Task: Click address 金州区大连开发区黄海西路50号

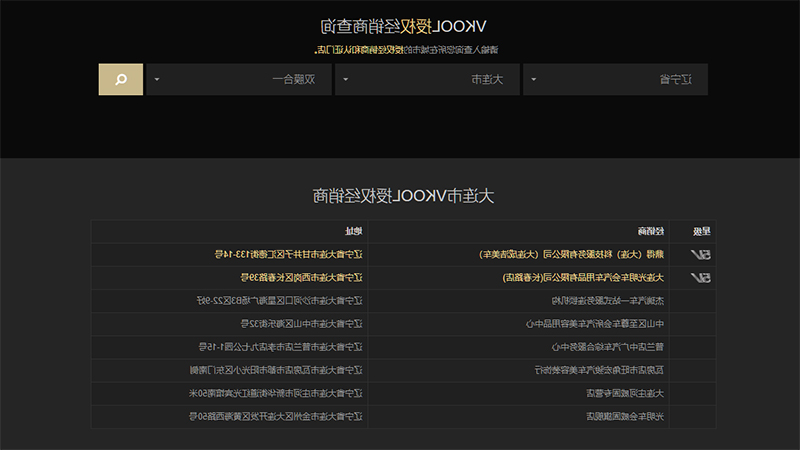Action: (x=276, y=417)
